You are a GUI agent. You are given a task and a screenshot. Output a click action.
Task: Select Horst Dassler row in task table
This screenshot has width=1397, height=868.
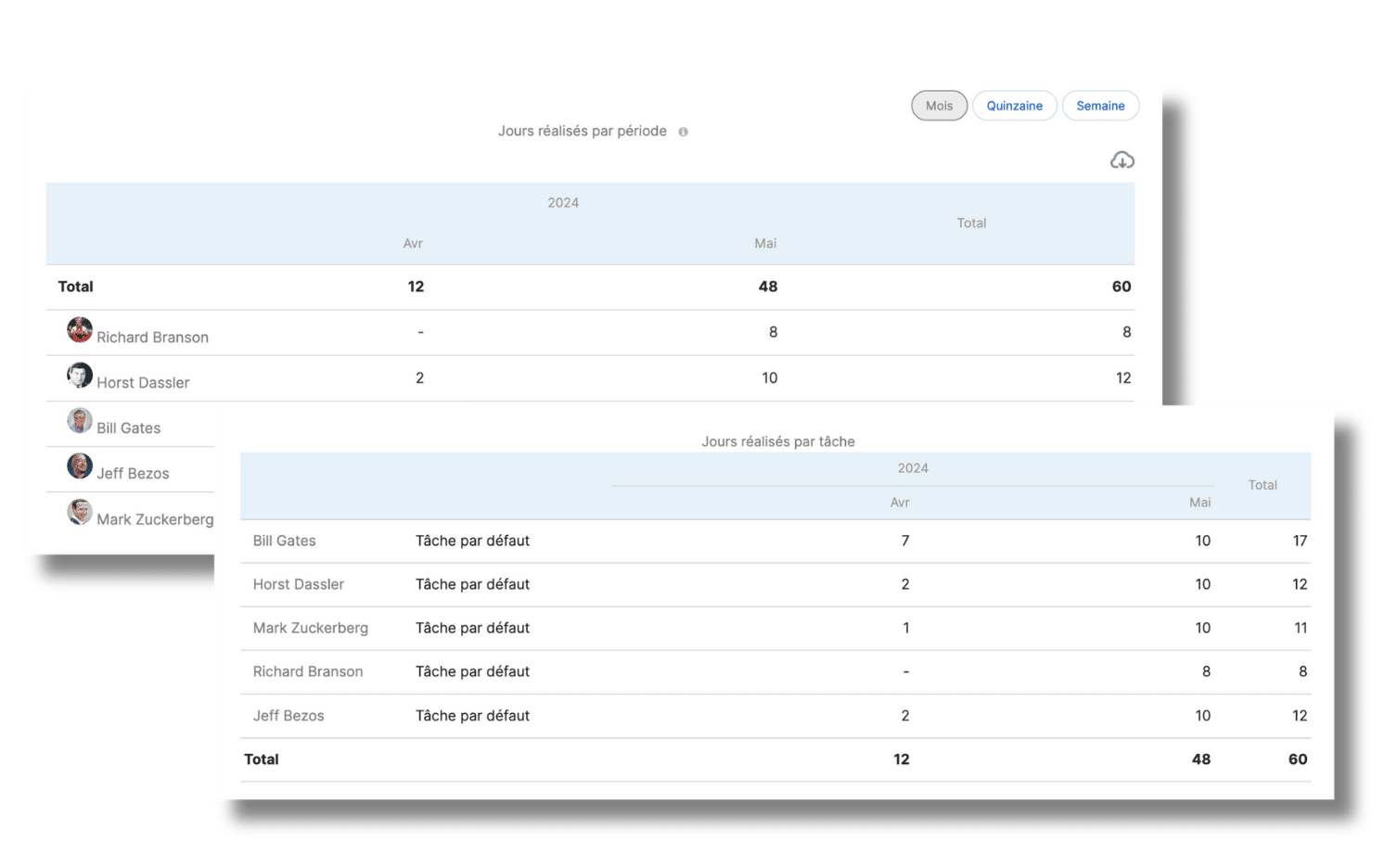pos(775,584)
